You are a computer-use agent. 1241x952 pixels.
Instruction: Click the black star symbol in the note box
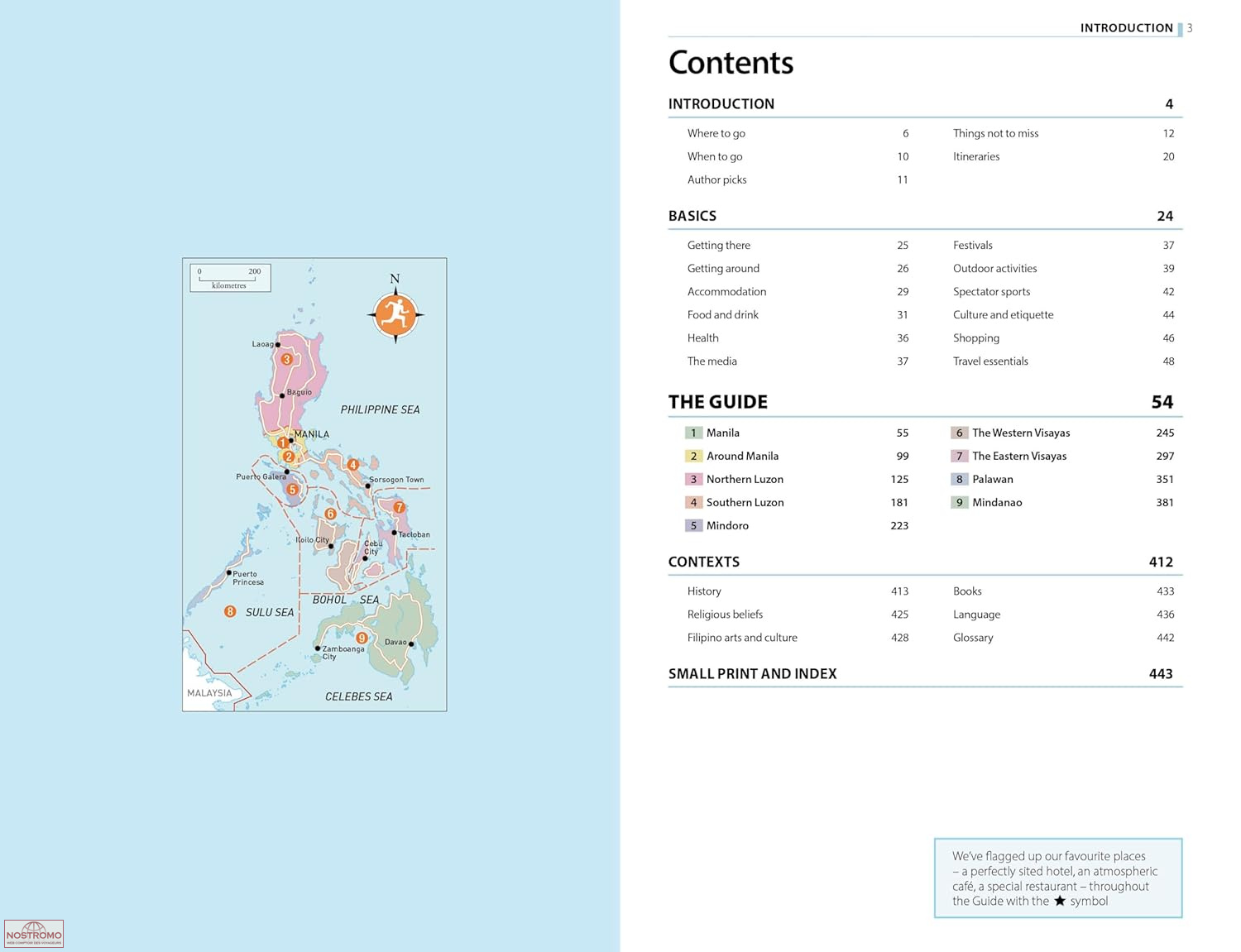[x=1059, y=901]
